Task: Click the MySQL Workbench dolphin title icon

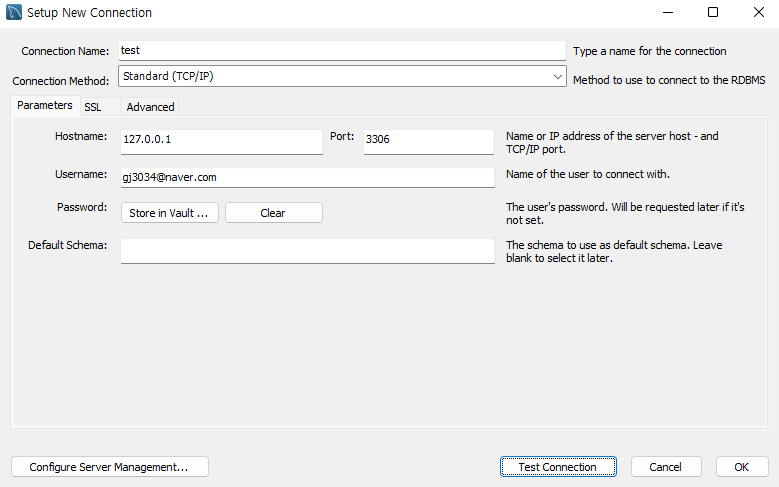Action: [x=14, y=12]
